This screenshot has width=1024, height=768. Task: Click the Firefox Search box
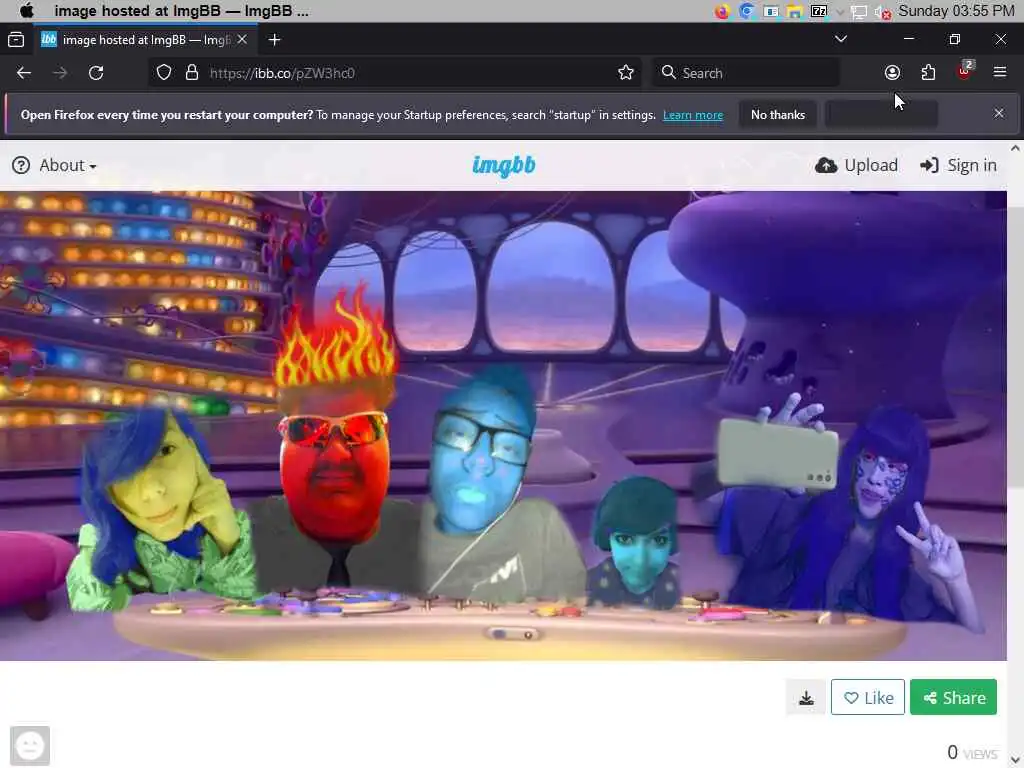point(746,72)
